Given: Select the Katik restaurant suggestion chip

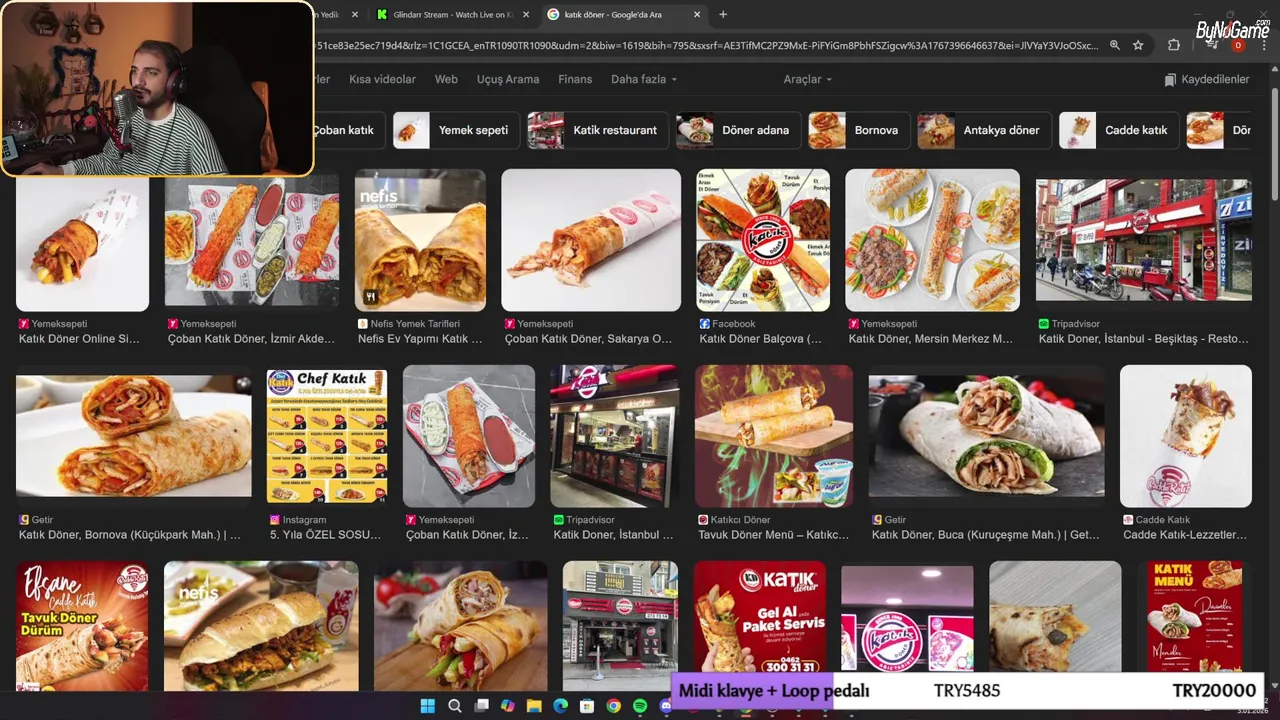Looking at the screenshot, I should [596, 130].
